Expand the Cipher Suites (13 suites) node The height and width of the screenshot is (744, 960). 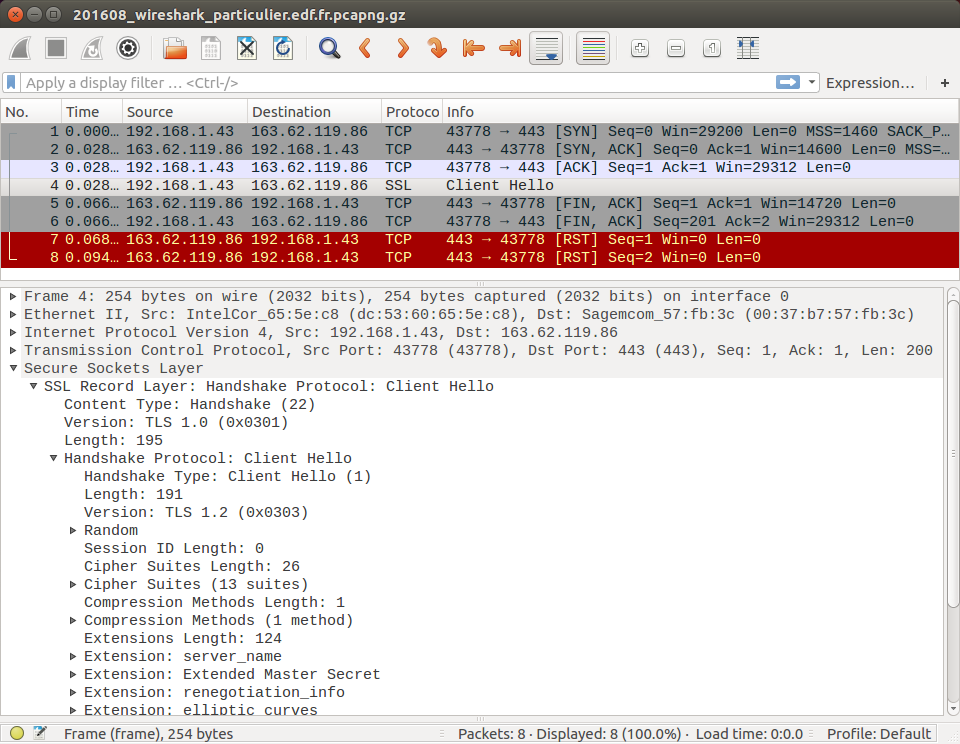tap(73, 584)
